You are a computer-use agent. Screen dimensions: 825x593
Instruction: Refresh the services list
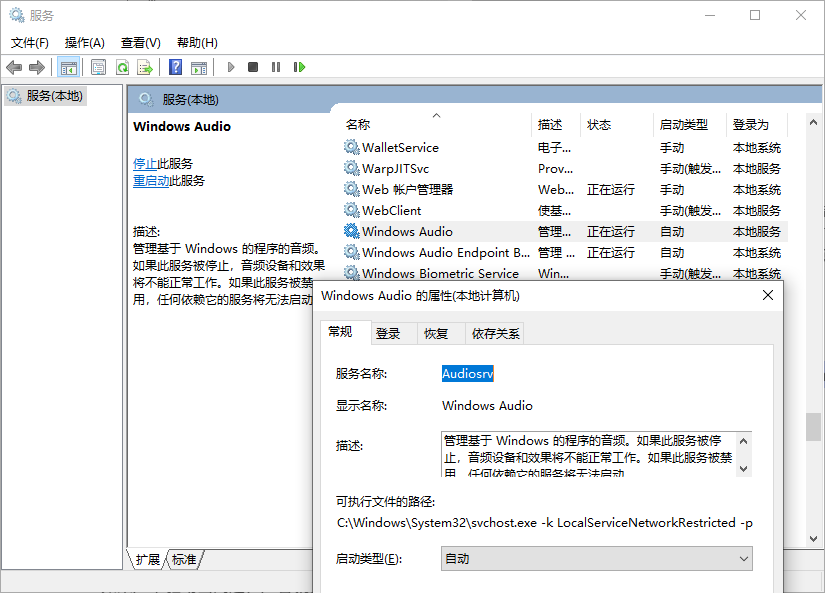pos(121,67)
